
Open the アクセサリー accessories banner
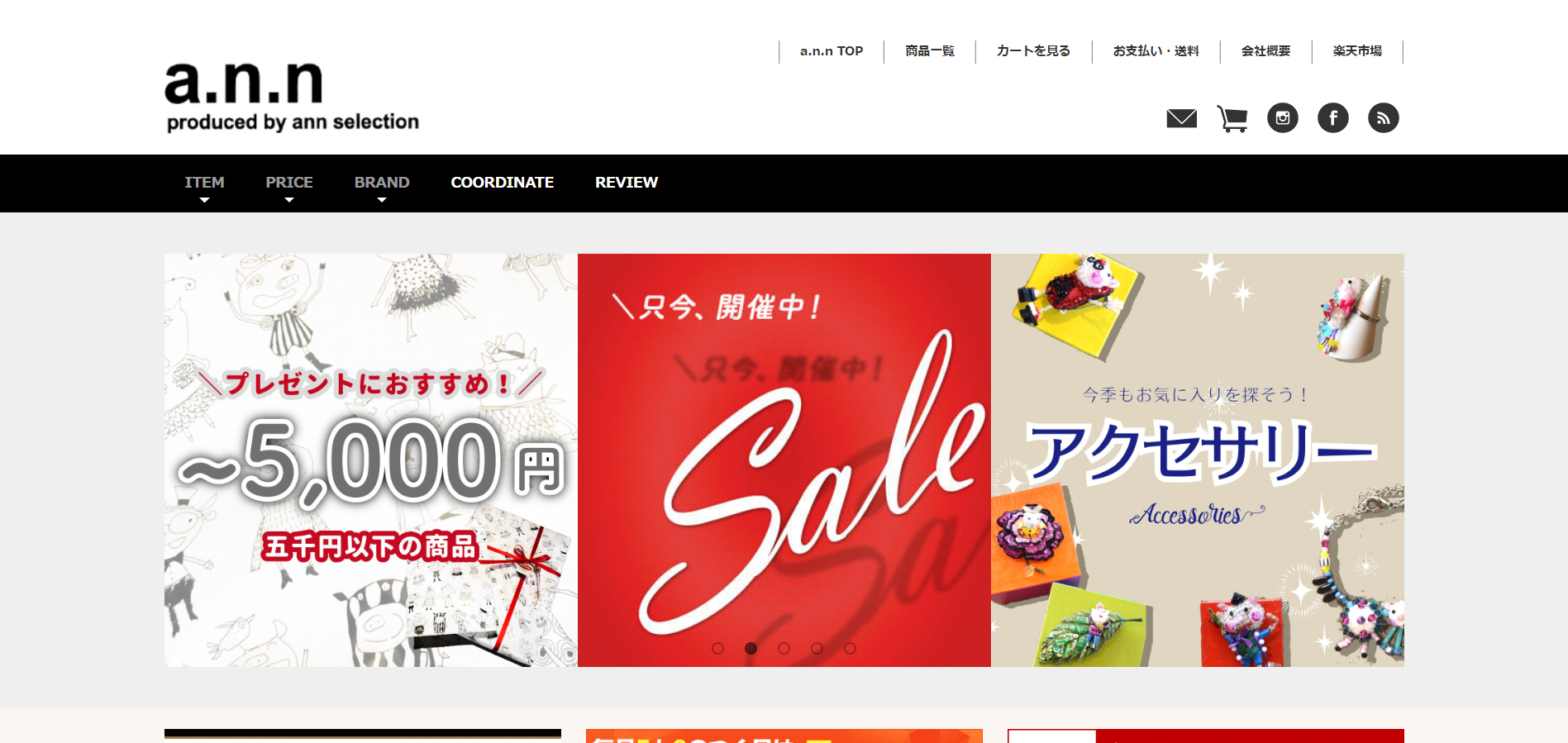coord(1198,460)
